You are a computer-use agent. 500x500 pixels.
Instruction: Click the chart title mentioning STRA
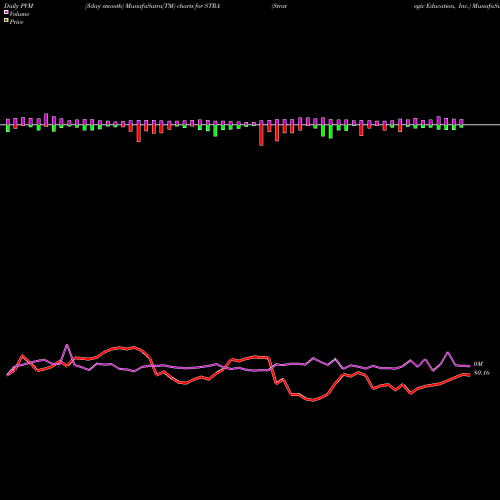click(x=152, y=6)
